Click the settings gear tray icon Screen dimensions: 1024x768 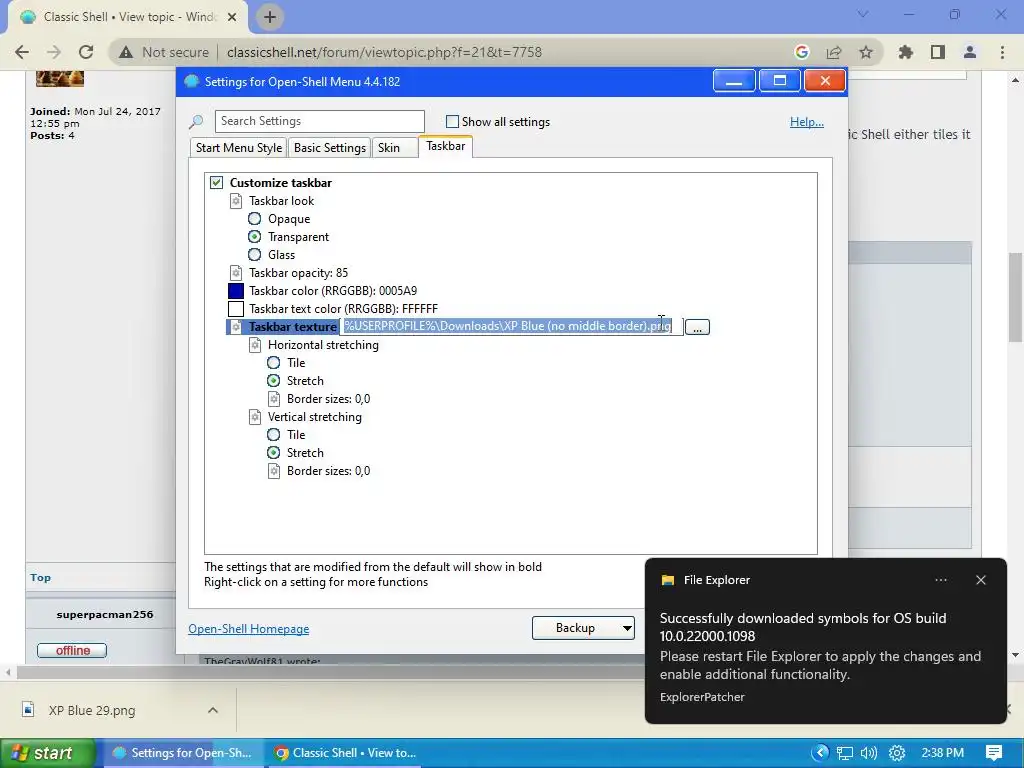[x=897, y=753]
